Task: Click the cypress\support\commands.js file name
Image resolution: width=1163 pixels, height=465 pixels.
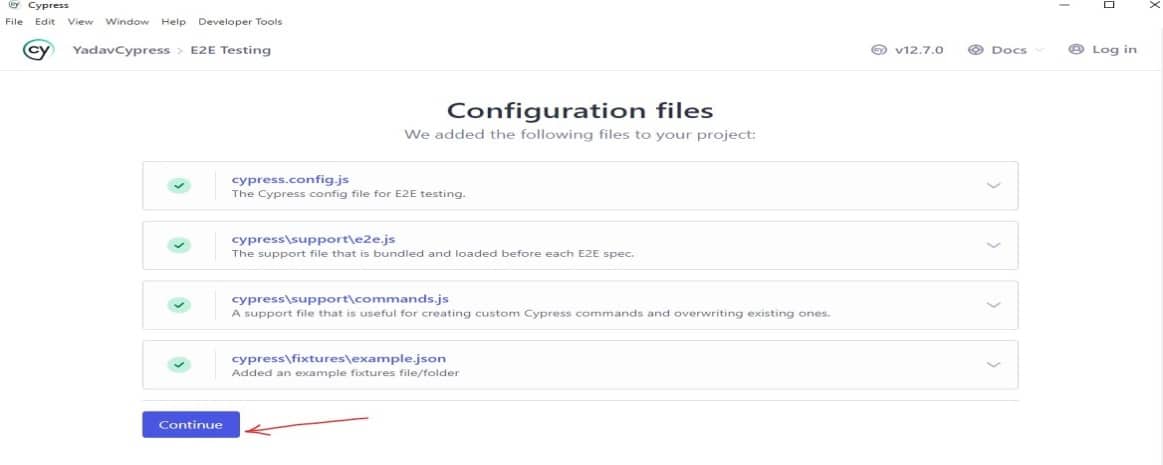Action: [340, 299]
